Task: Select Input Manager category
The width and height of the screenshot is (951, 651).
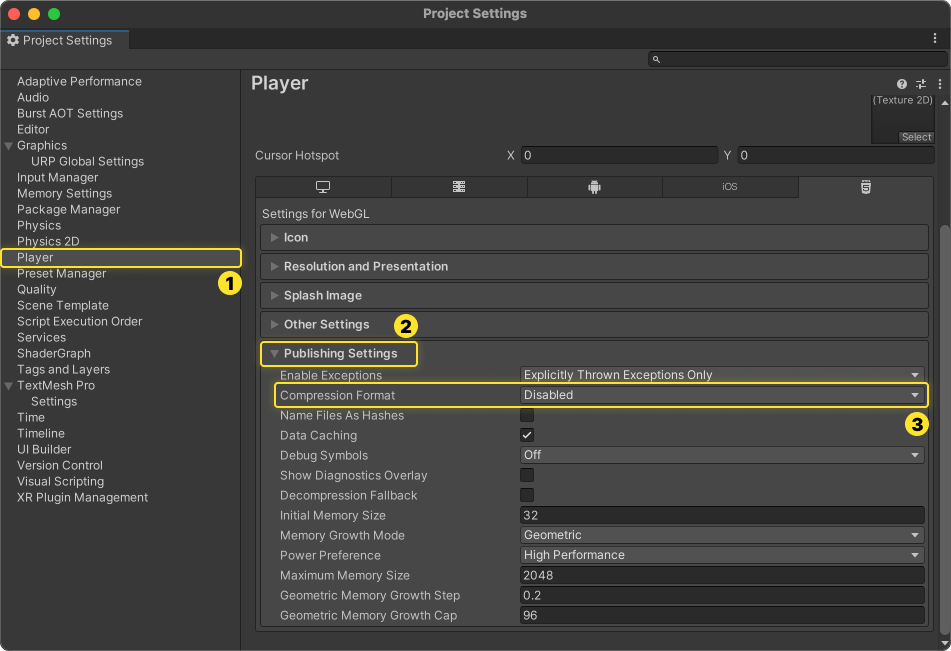Action: point(58,178)
